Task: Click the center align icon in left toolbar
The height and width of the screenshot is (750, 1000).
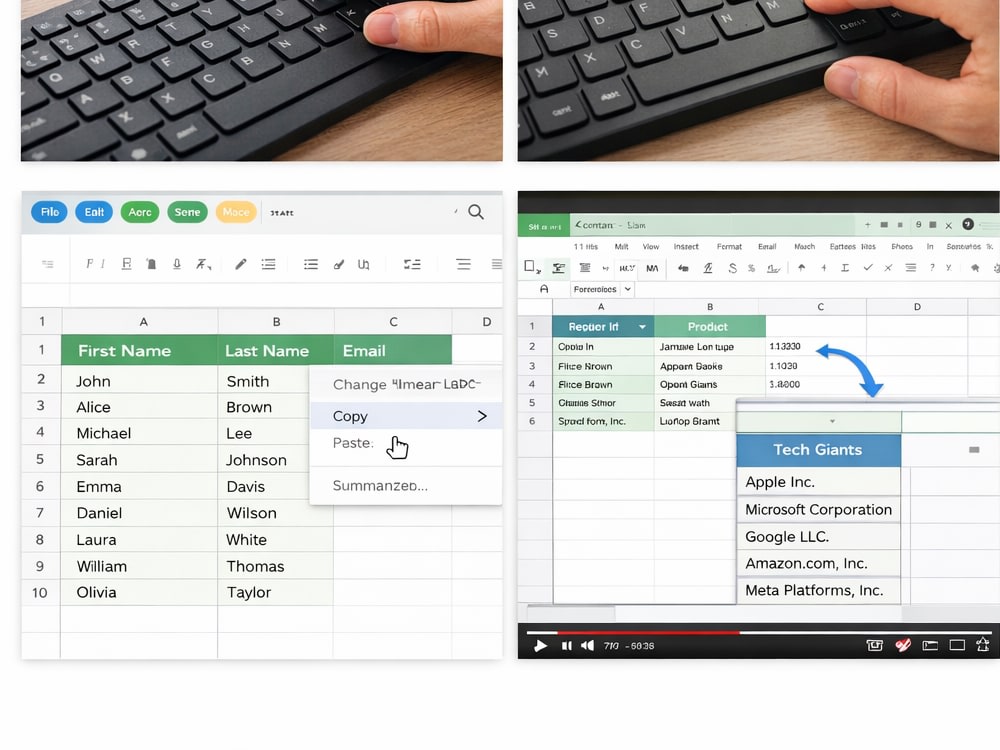Action: (464, 264)
